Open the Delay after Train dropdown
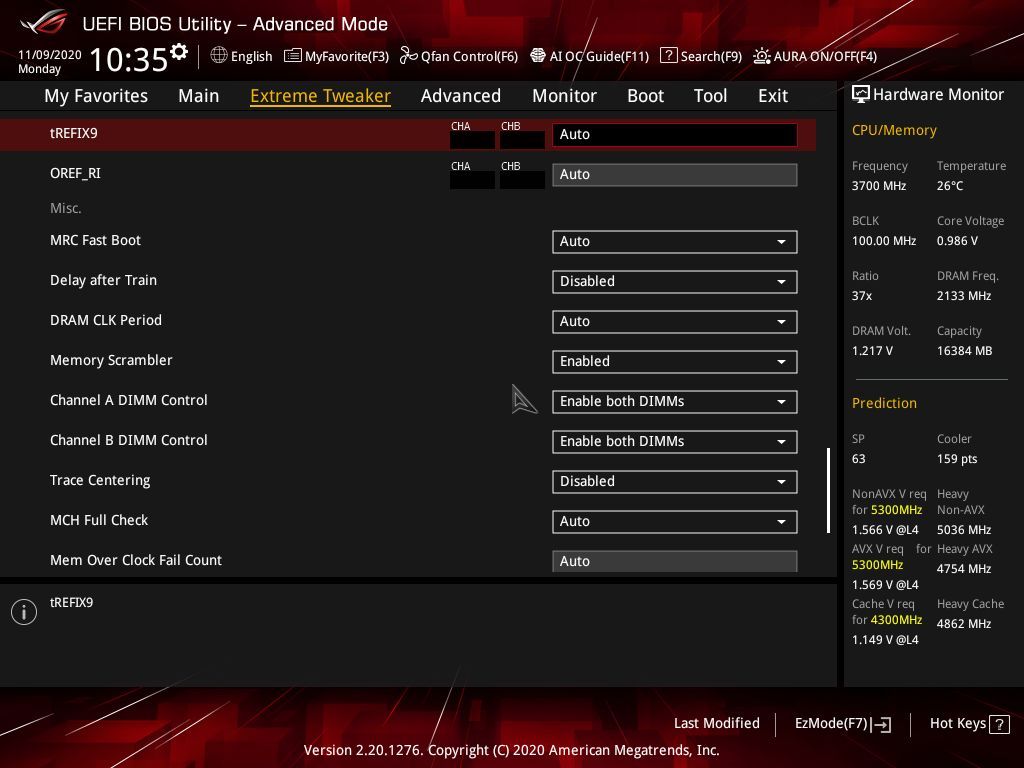 click(675, 281)
